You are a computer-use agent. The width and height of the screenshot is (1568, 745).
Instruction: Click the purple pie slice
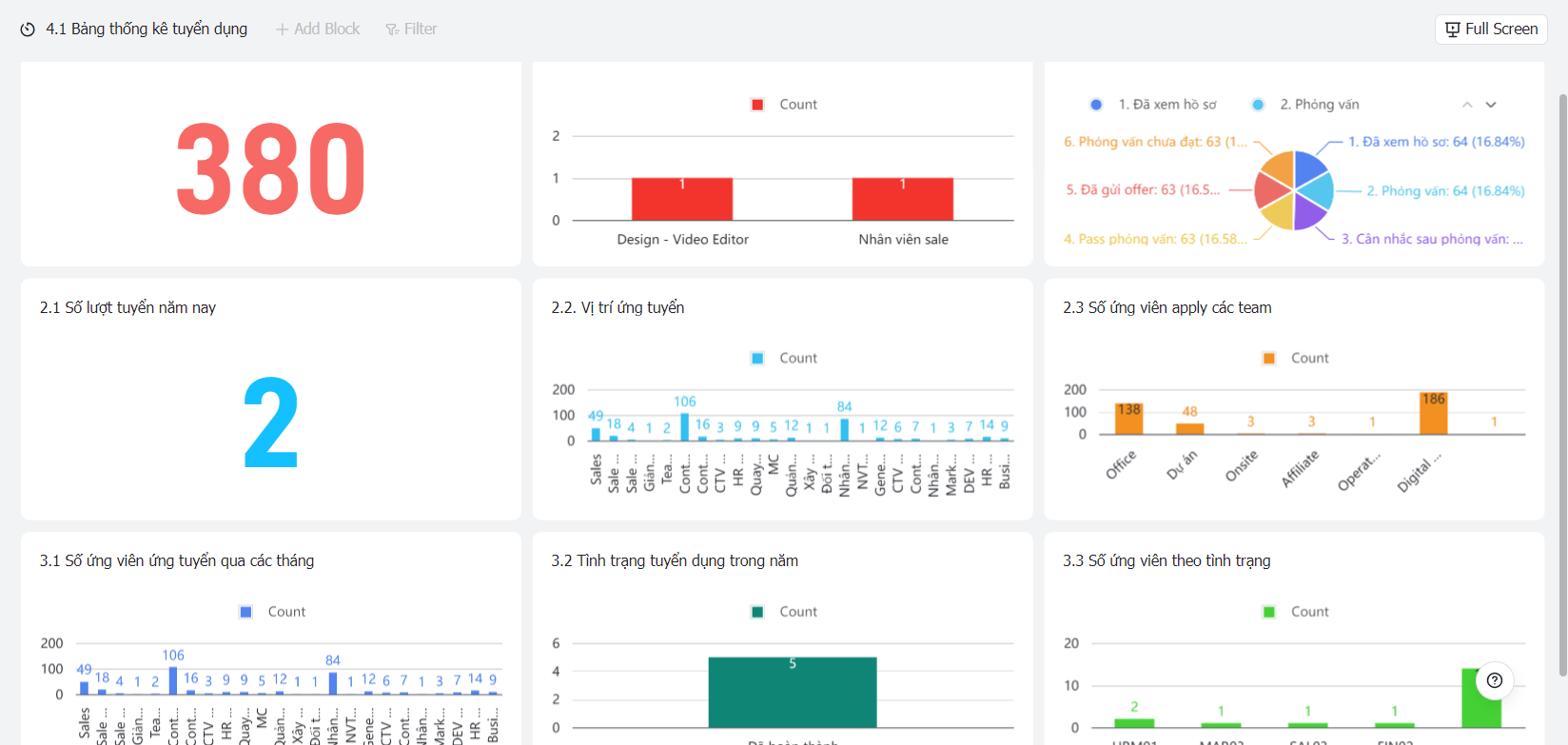pos(1307,212)
